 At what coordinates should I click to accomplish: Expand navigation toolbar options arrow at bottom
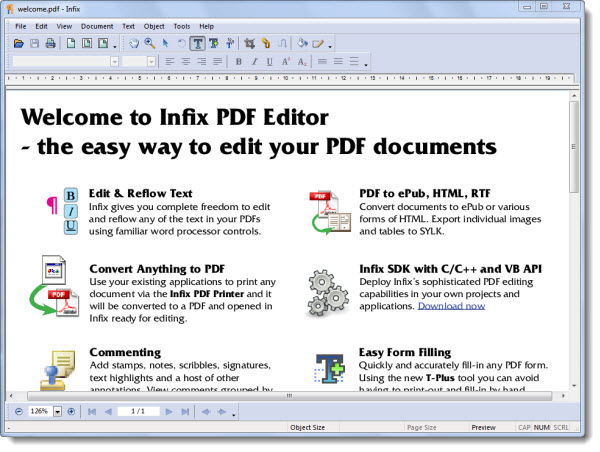[233, 415]
